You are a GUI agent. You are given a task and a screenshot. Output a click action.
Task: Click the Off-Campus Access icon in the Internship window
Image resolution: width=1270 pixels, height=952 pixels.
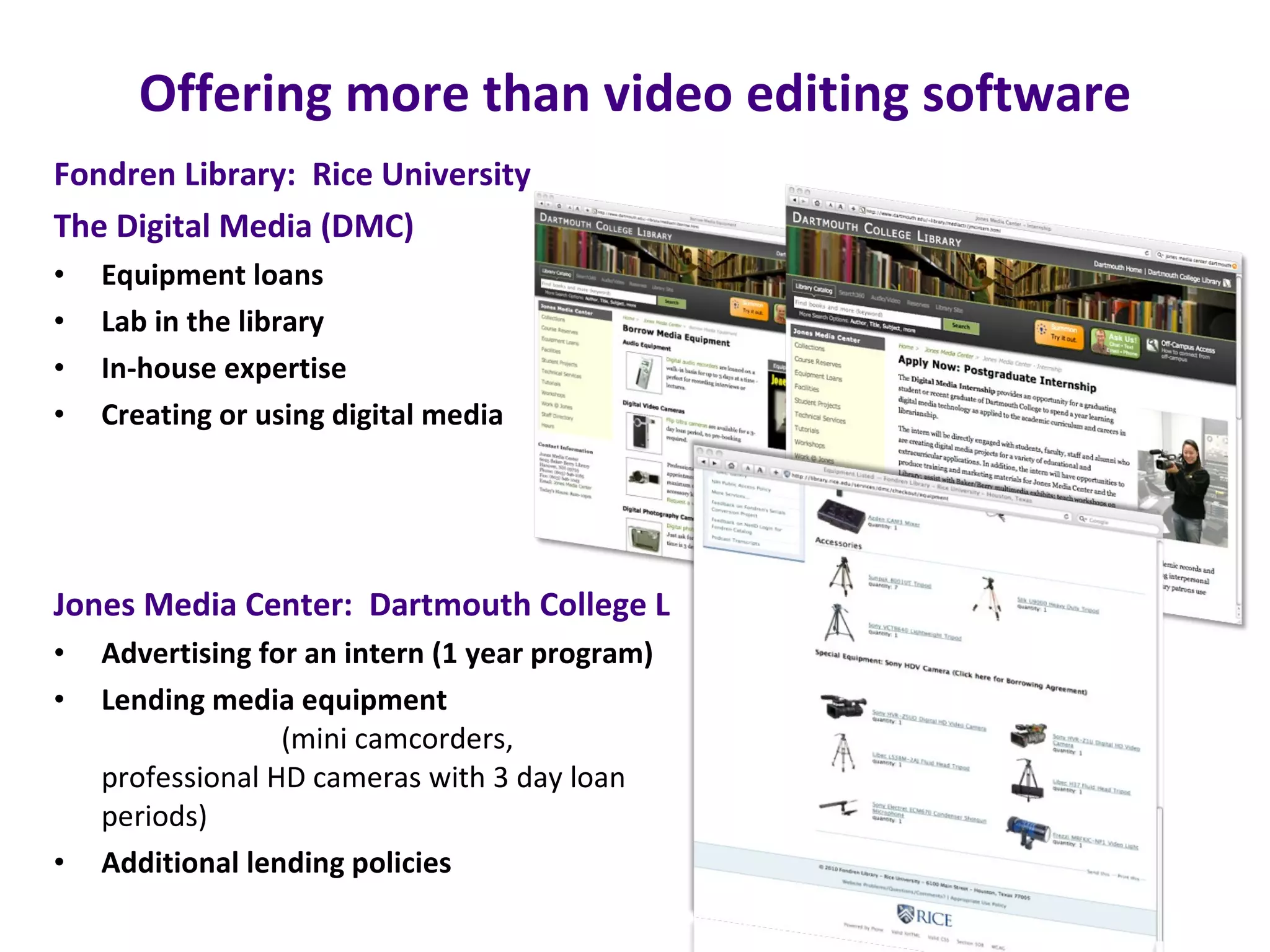(1153, 345)
